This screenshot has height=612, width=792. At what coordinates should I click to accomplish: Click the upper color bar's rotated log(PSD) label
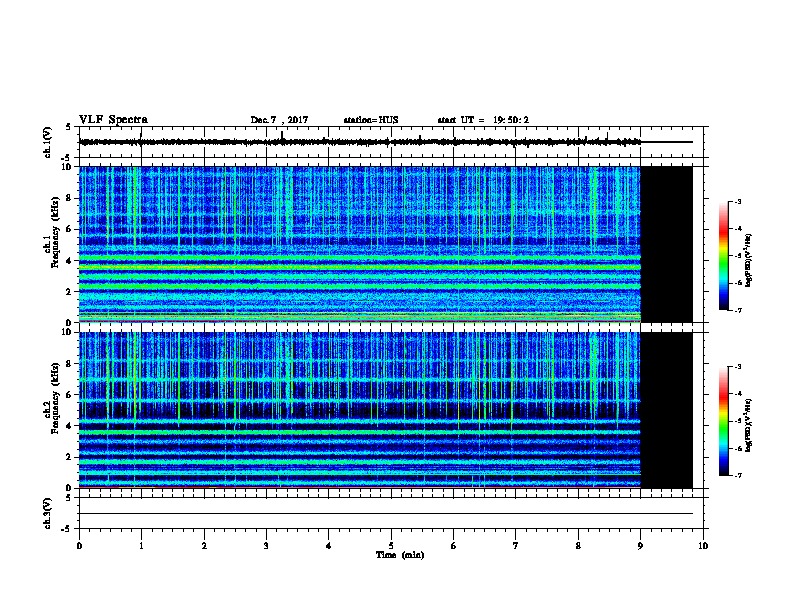(748, 260)
